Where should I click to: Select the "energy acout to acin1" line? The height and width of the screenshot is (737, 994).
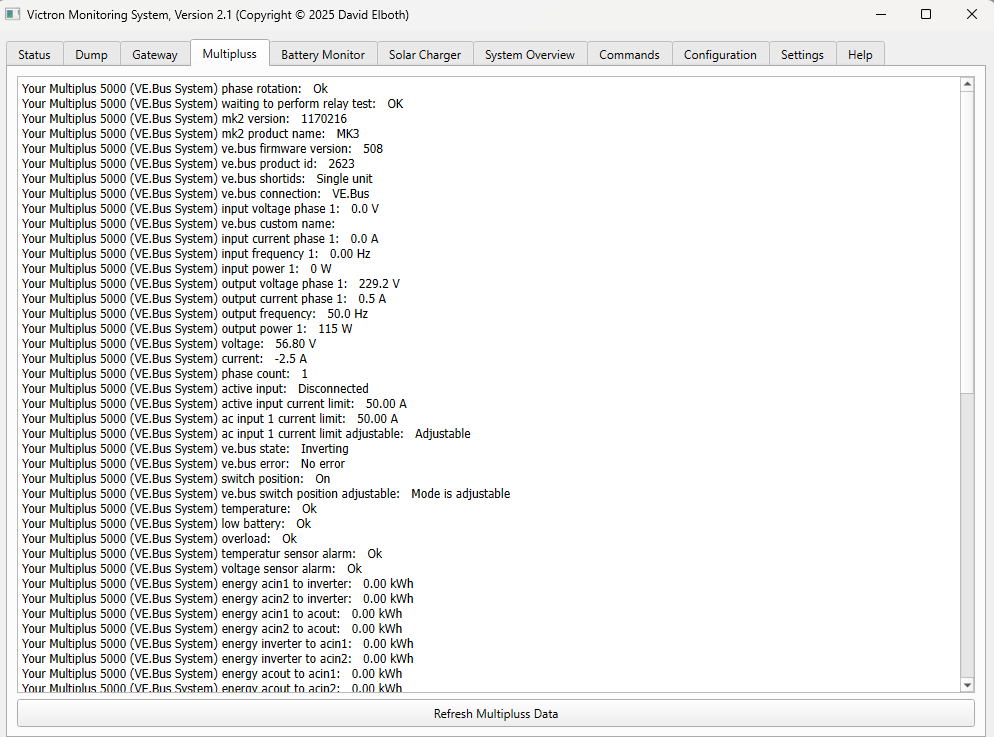click(x=212, y=674)
